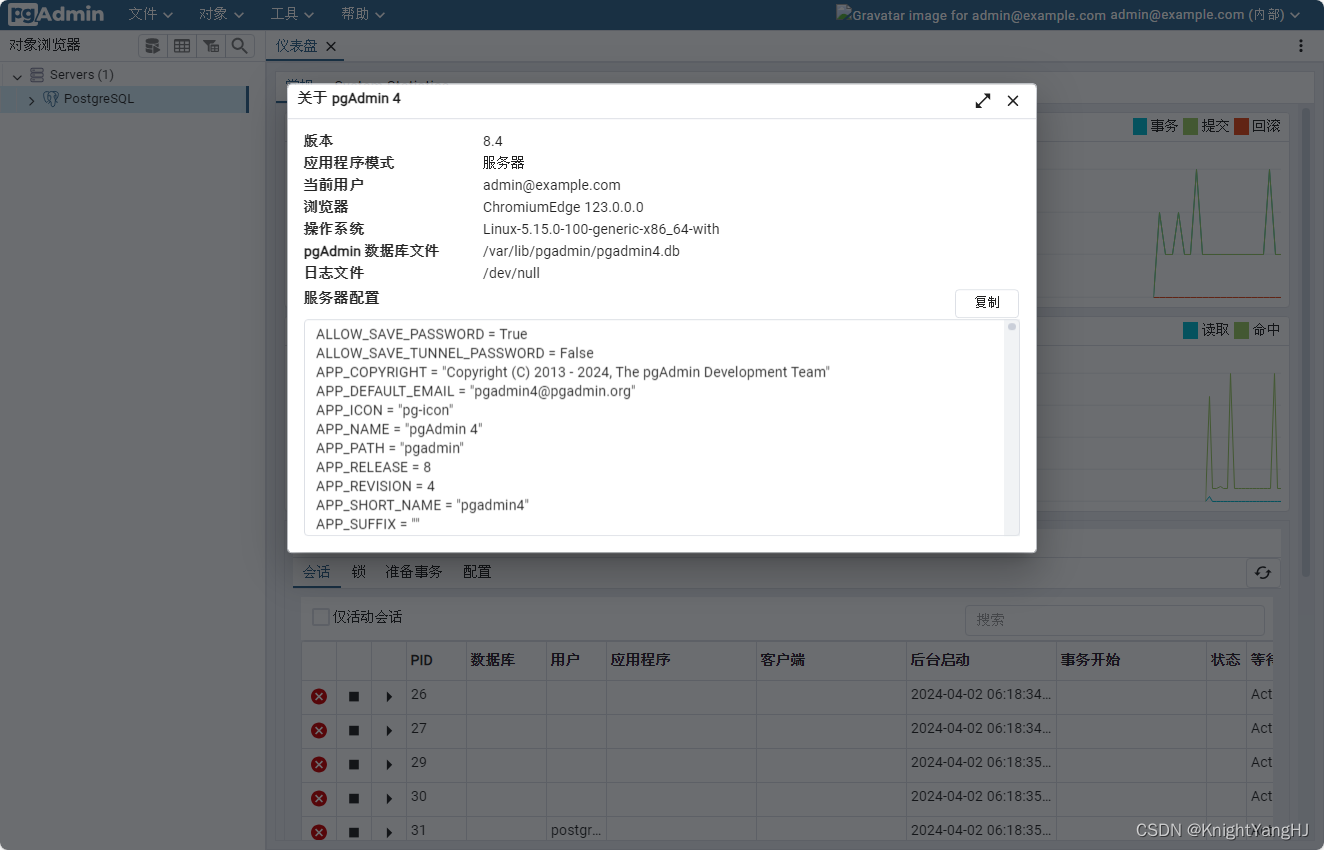Click the /var/lib/pgadmin/pgadmin4.db path text

tap(581, 251)
